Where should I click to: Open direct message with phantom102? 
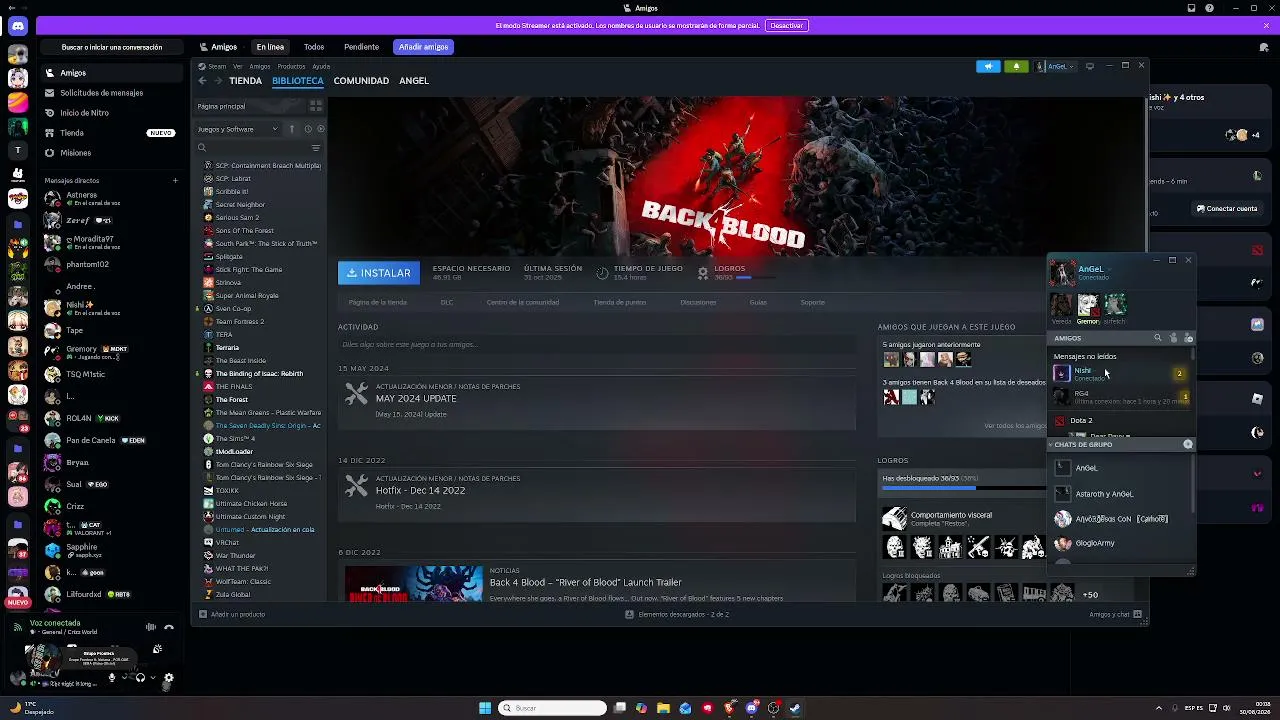click(x=110, y=264)
